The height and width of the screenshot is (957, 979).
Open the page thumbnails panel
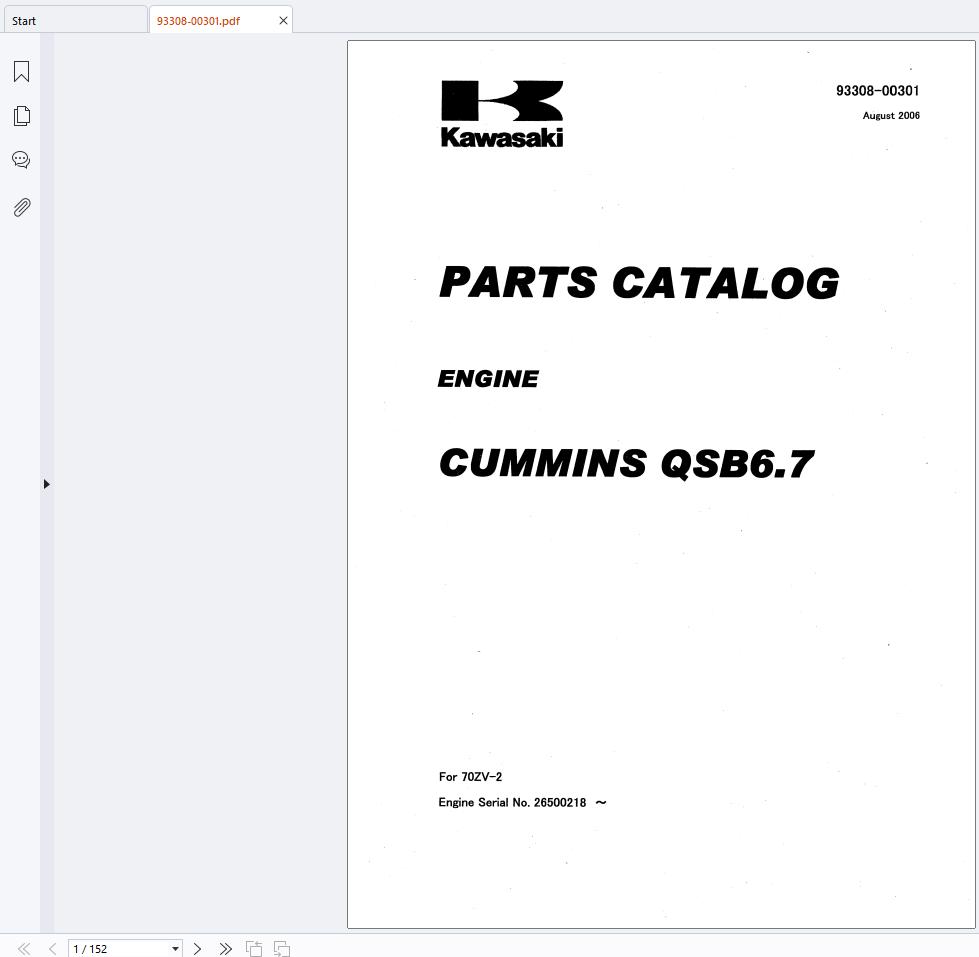(22, 115)
